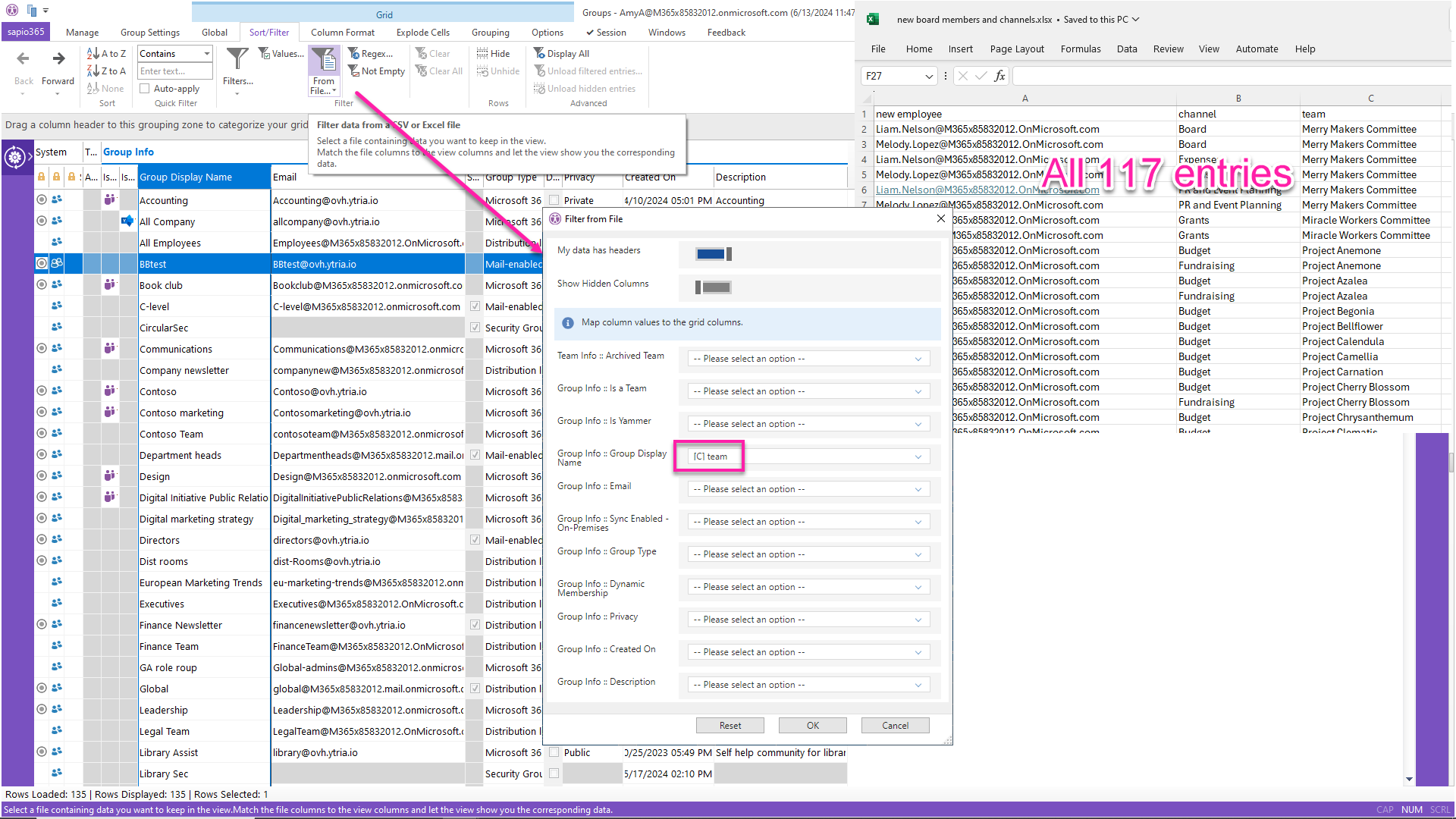Click the Enter text quick filter field
This screenshot has width=1456, height=819.
(175, 71)
